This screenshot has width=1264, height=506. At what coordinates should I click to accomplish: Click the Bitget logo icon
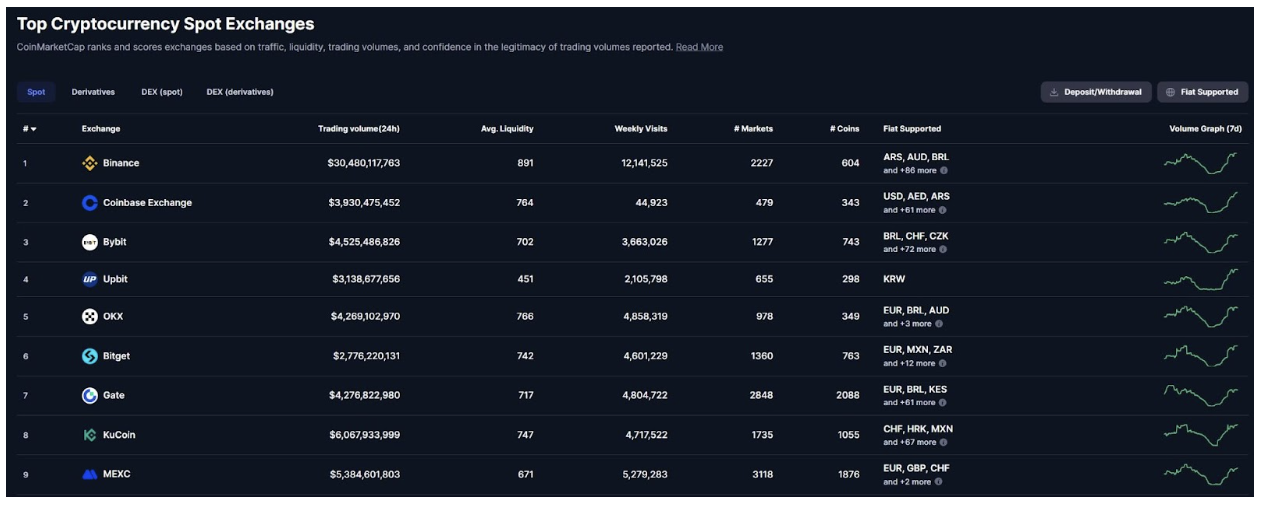(x=90, y=356)
